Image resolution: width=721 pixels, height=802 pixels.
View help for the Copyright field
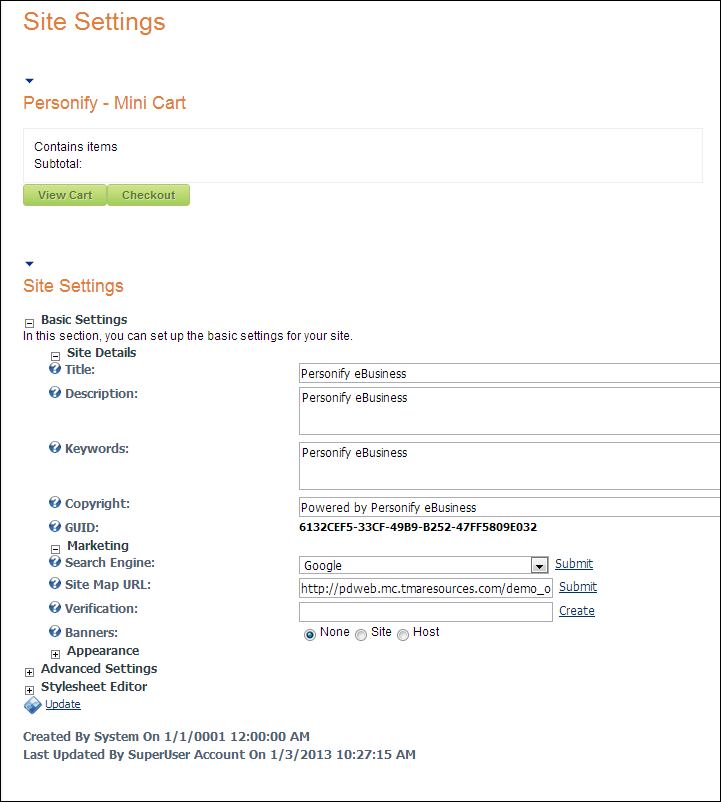[54, 503]
